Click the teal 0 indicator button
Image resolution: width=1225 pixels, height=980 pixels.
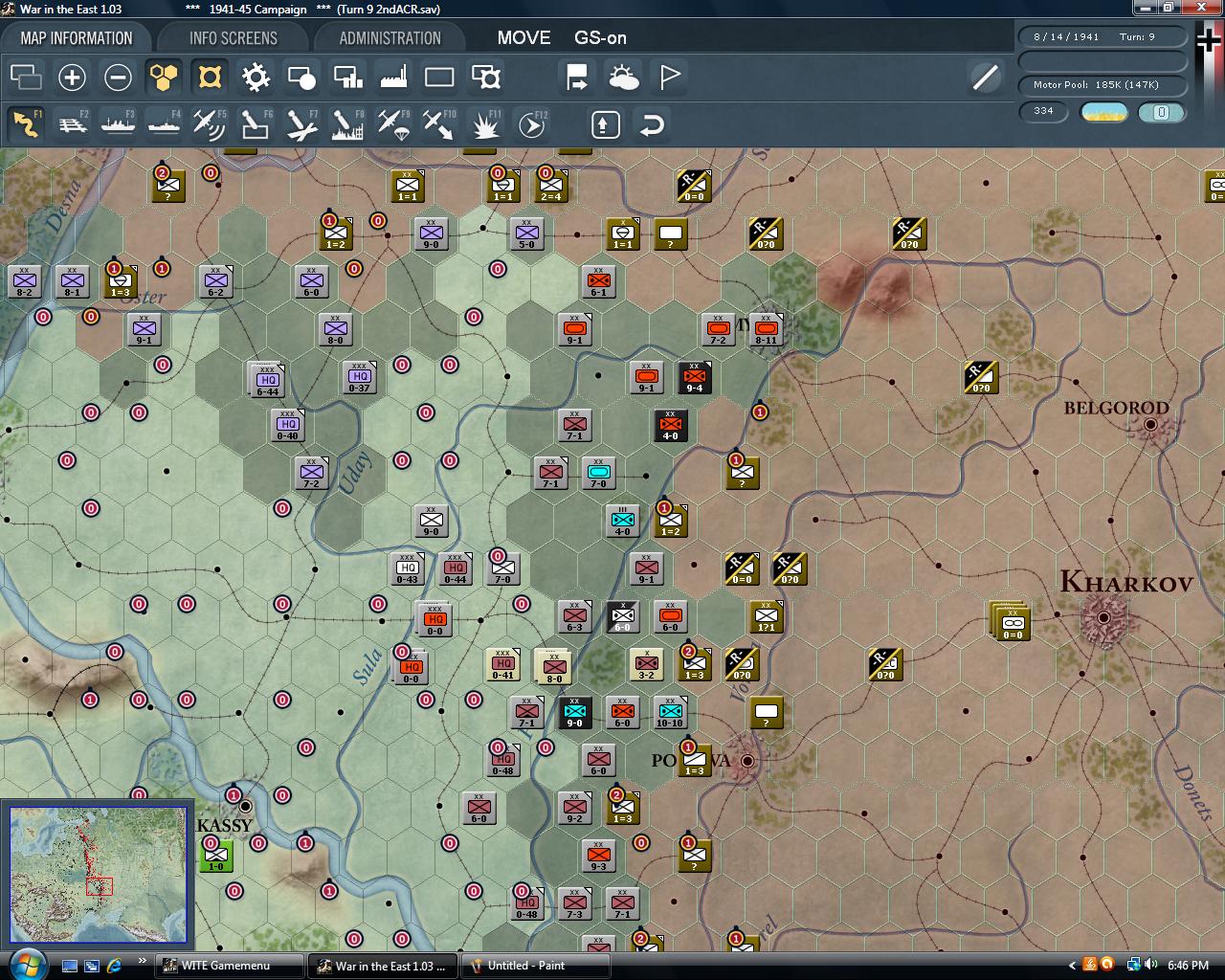click(x=1162, y=112)
